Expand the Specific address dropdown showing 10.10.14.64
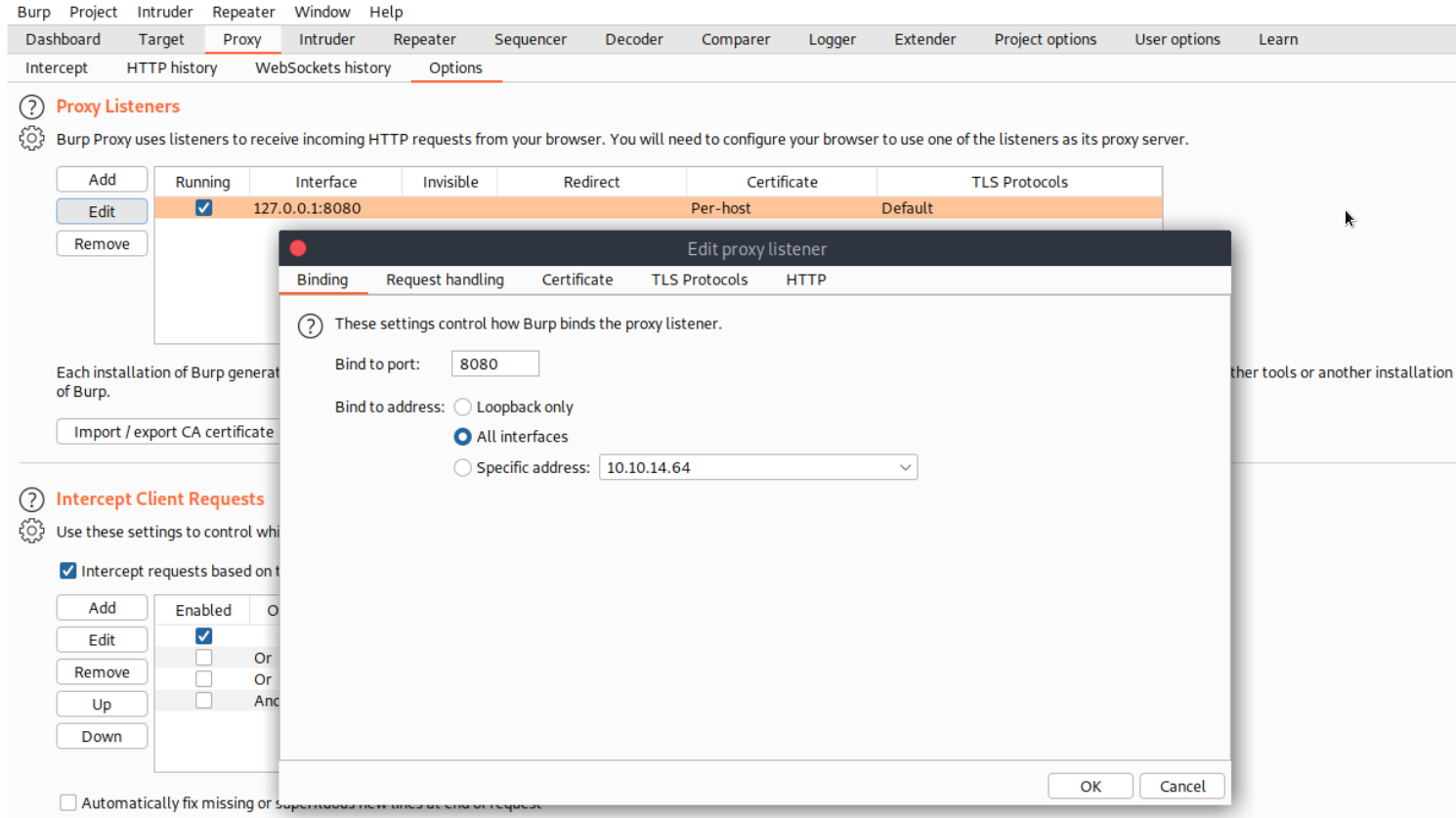This screenshot has width=1456, height=818. point(905,468)
